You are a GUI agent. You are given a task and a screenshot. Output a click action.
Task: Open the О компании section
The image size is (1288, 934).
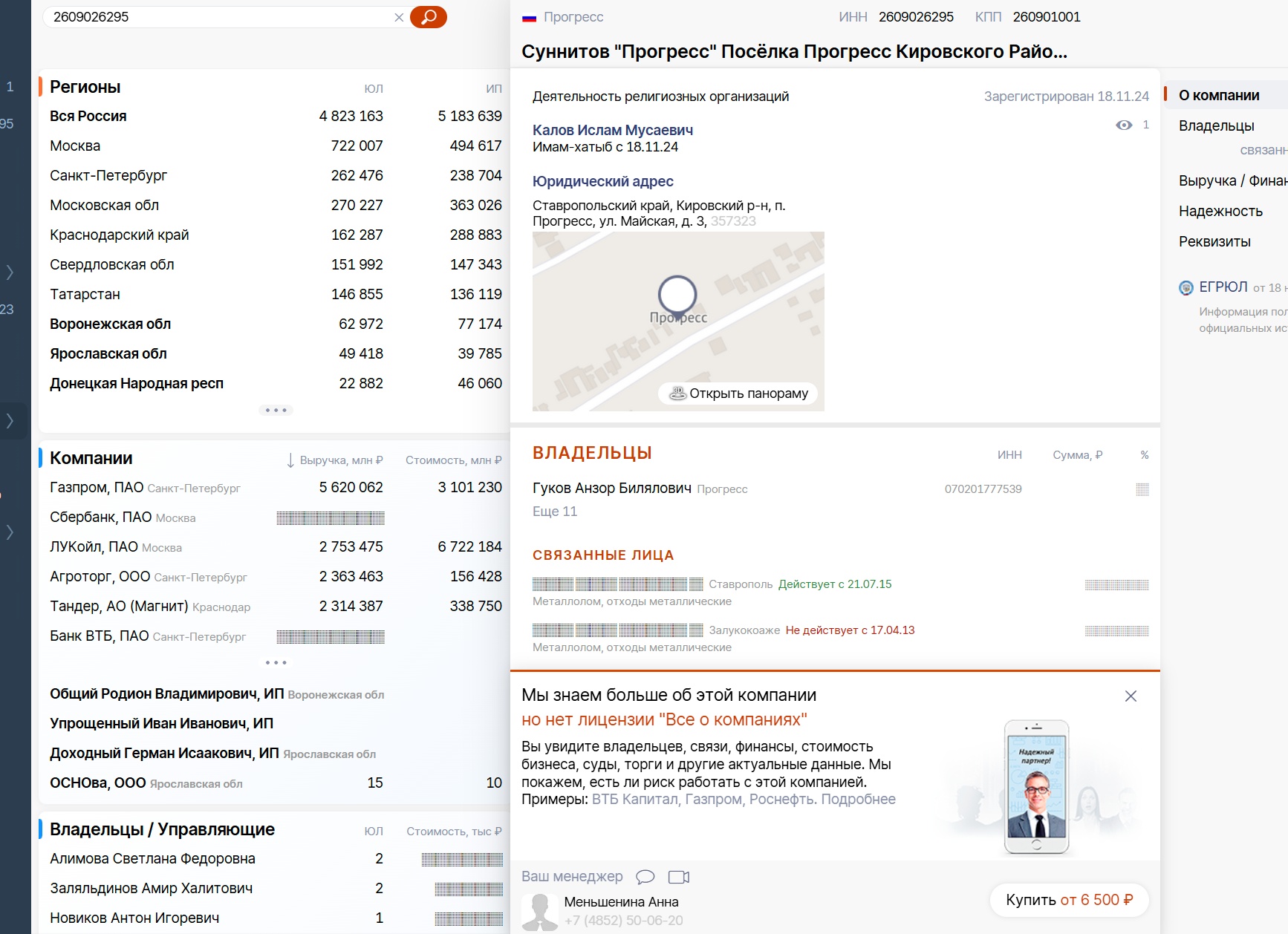1219,95
